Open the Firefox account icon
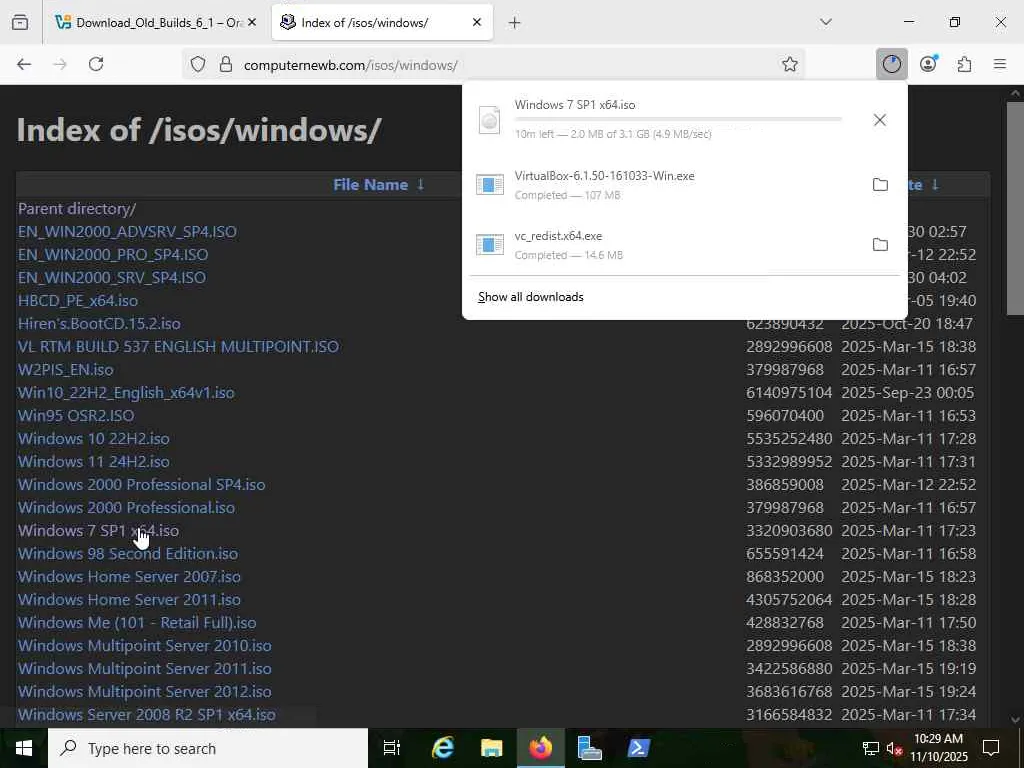 928,64
